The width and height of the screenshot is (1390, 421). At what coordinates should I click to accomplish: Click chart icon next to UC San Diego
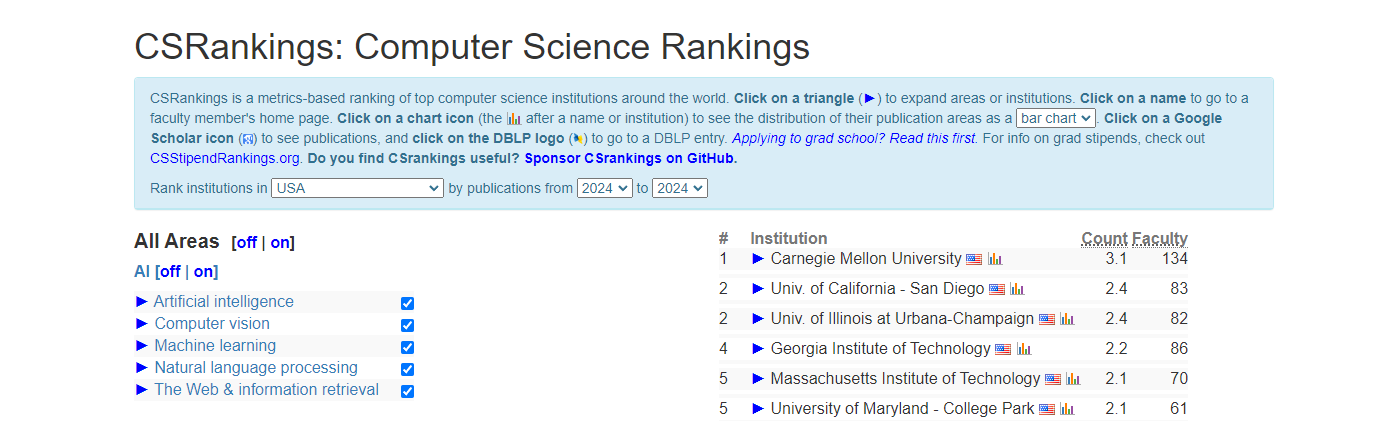[1017, 289]
